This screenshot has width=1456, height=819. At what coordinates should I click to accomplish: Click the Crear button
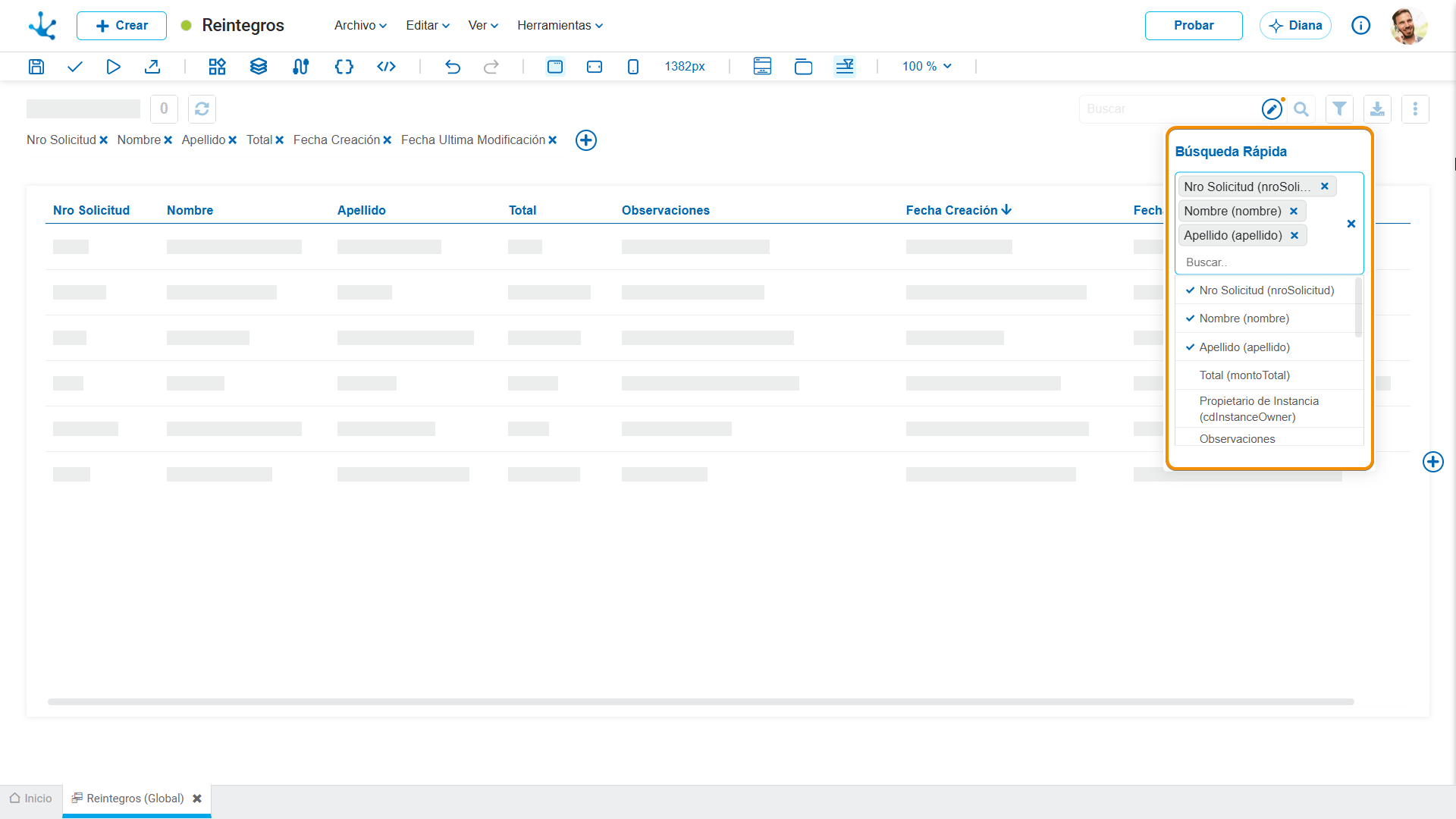pyautogui.click(x=121, y=25)
